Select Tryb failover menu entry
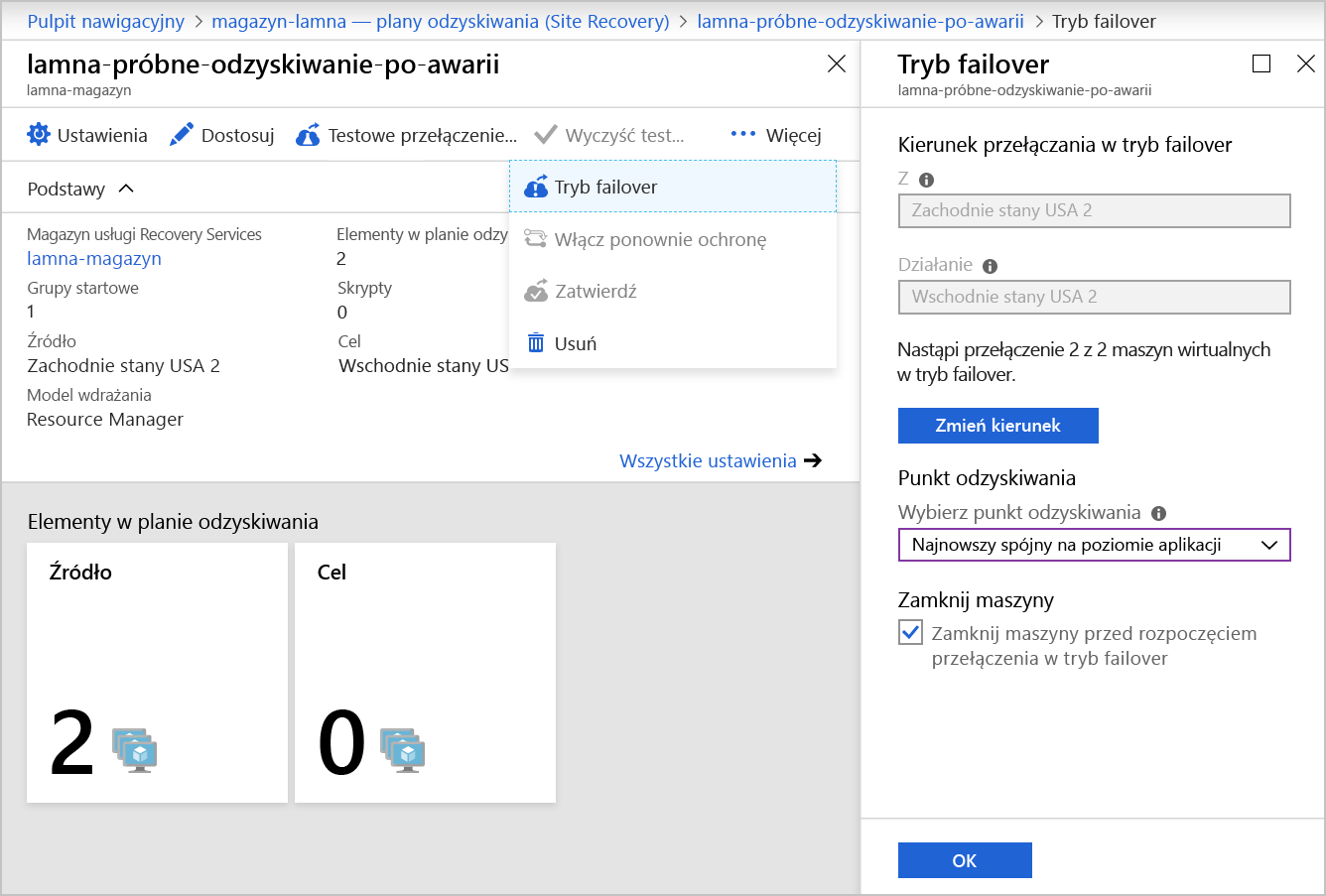The height and width of the screenshot is (896, 1326). pos(673,187)
